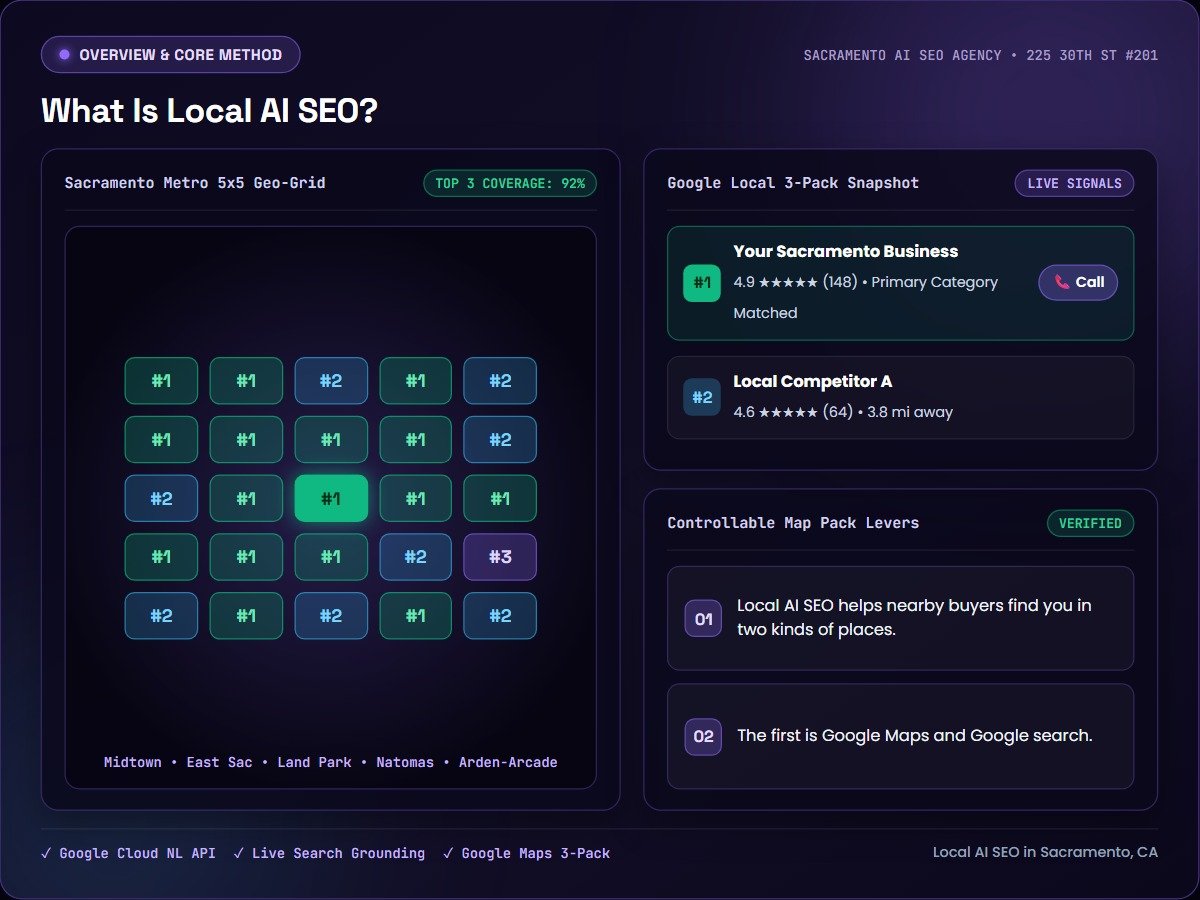Click the Live Signals badge
Viewport: 1200px width, 900px height.
[x=1074, y=184]
